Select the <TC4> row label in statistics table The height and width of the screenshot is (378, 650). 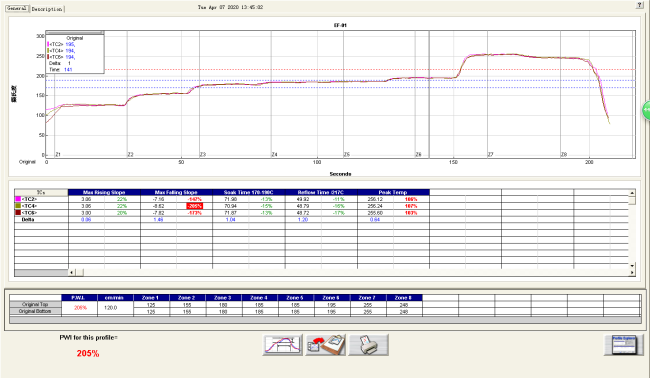pos(29,206)
